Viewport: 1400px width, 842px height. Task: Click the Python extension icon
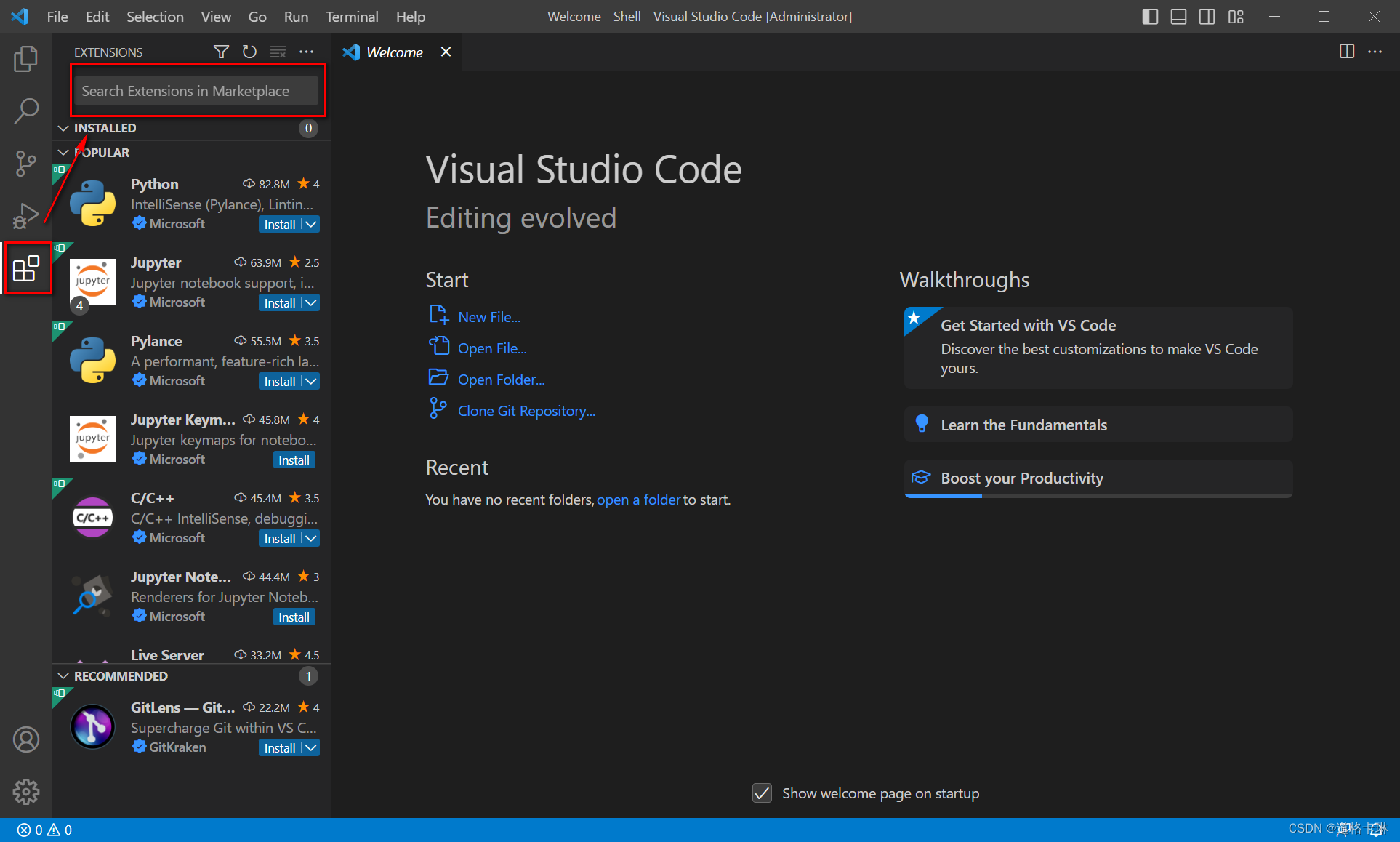tap(92, 204)
